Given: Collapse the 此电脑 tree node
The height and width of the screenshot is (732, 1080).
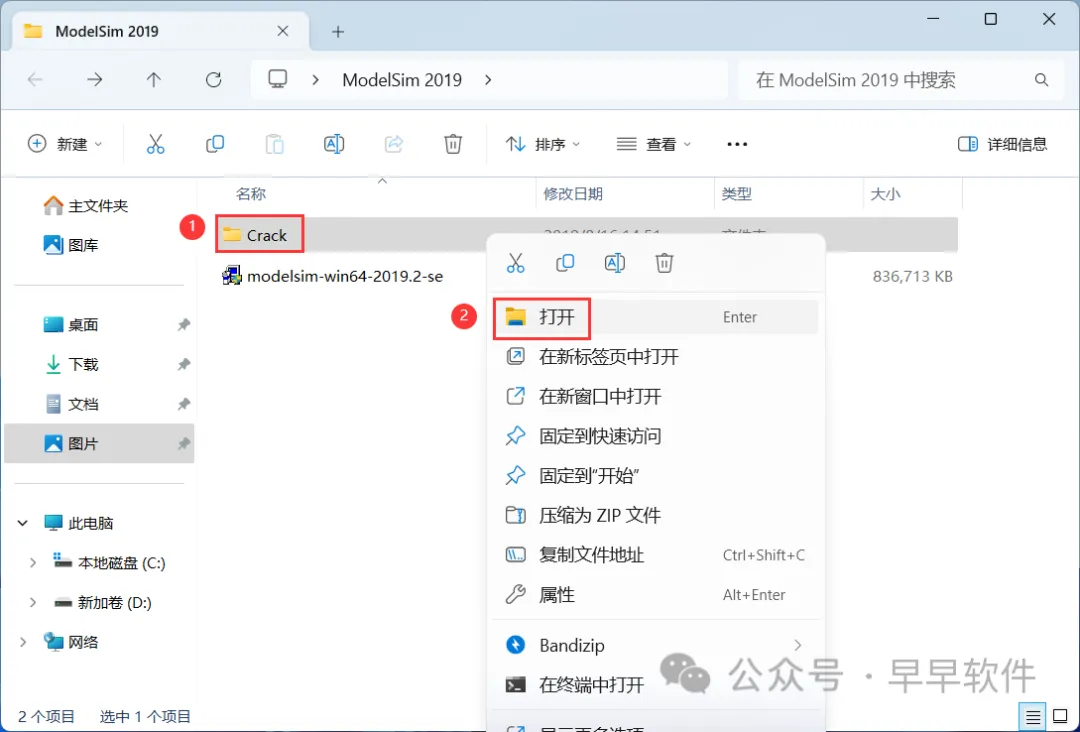Looking at the screenshot, I should pyautogui.click(x=23, y=523).
